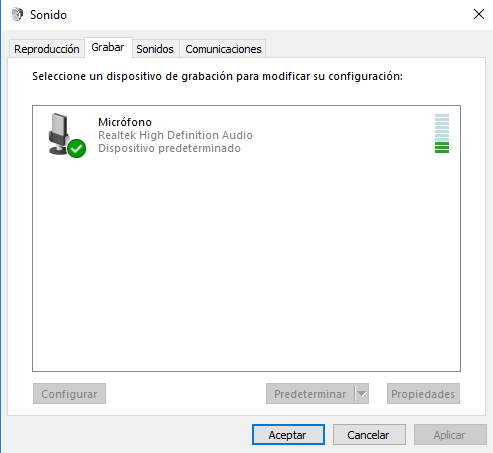Screen dimensions: 493x453
Task: Close the Sonido dialog window
Action: click(479, 14)
